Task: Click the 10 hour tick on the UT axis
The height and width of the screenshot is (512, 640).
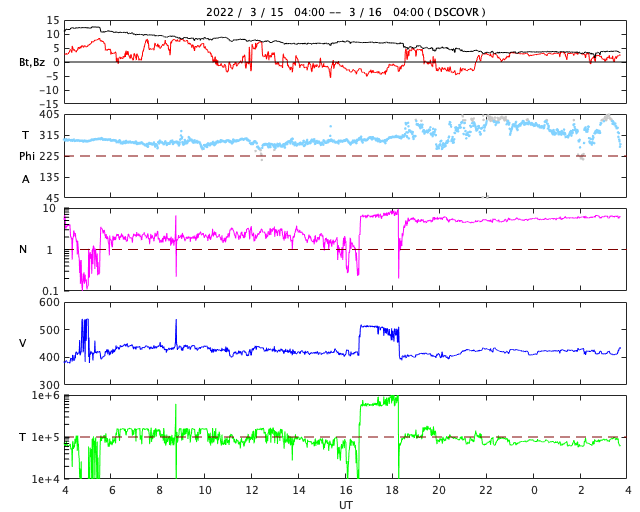Action: click(x=205, y=490)
